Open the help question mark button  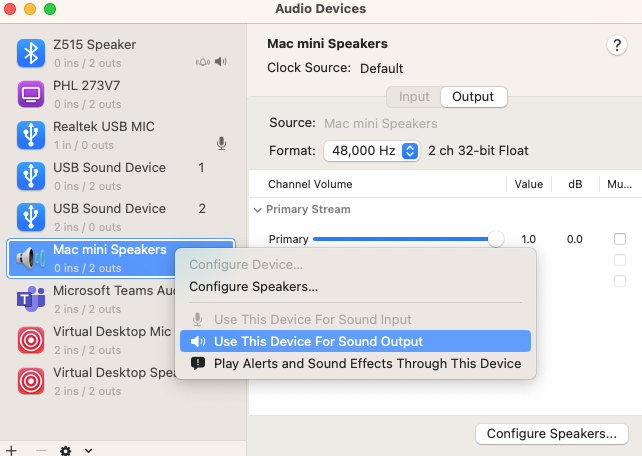(x=617, y=45)
